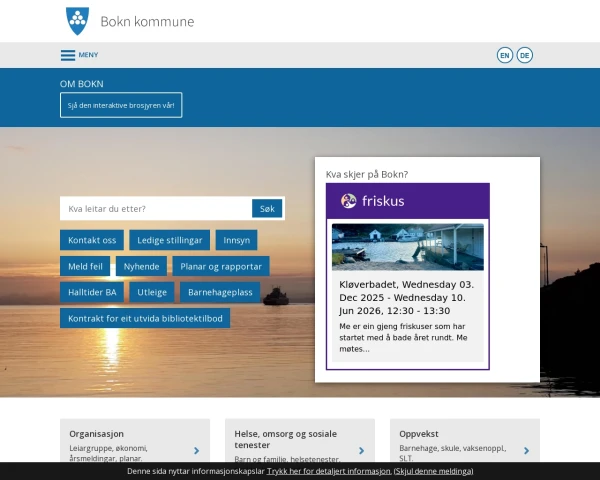Screen dimensions: 600x480
Task: Click the friskus logo icon
Action: pos(348,201)
